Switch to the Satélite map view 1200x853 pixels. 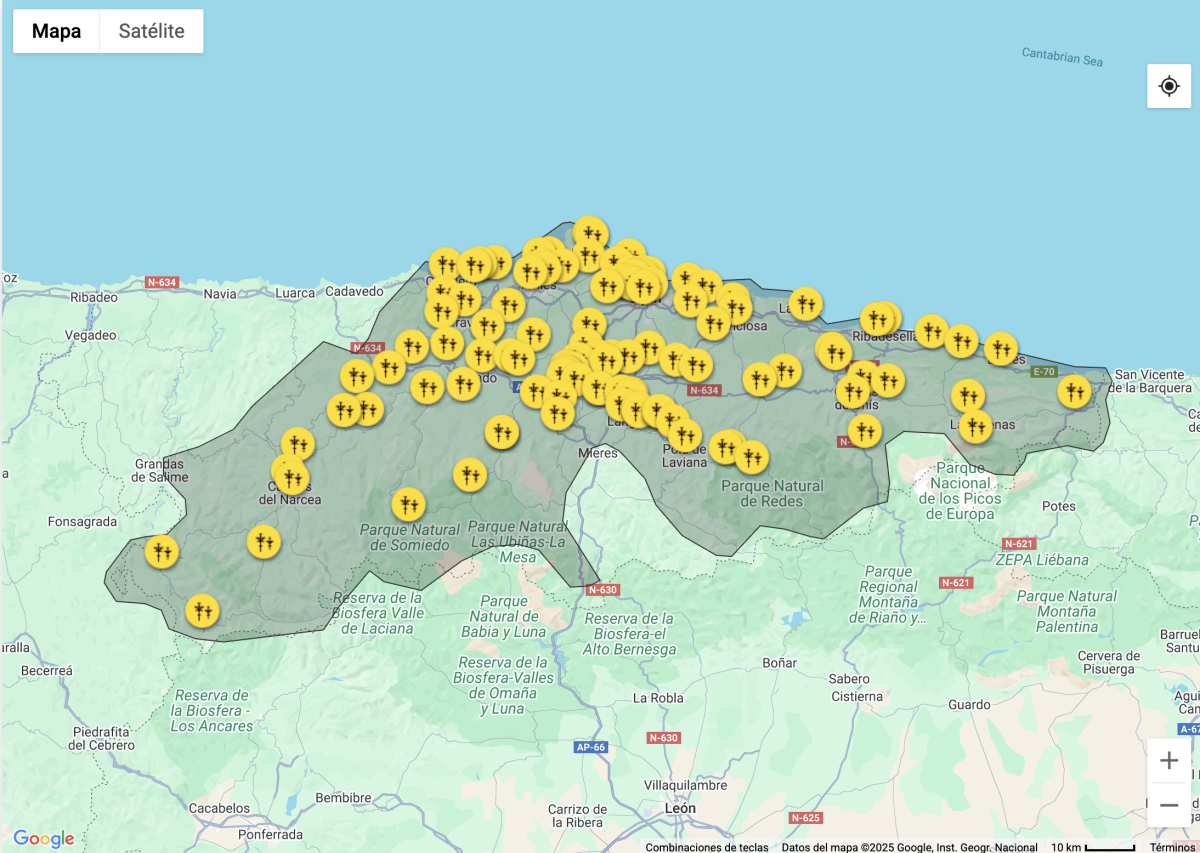(x=151, y=31)
